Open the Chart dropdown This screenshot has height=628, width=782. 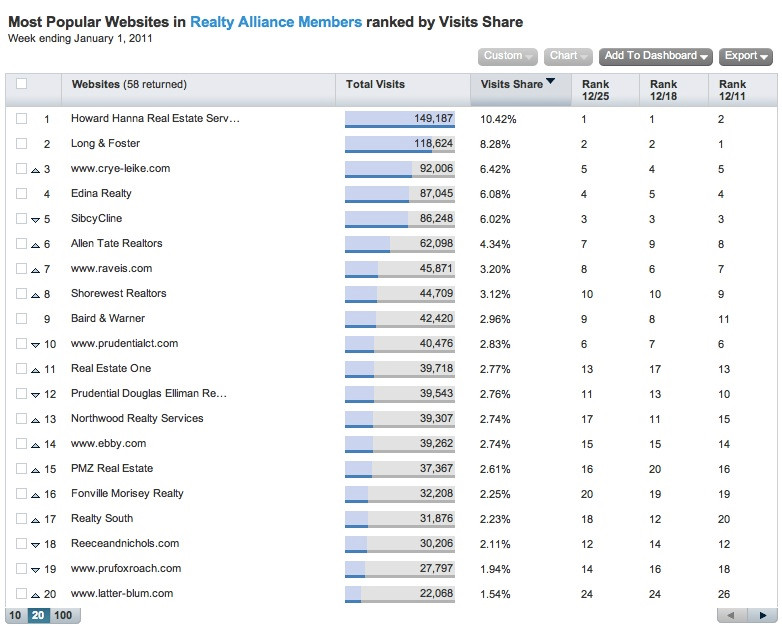(x=568, y=56)
